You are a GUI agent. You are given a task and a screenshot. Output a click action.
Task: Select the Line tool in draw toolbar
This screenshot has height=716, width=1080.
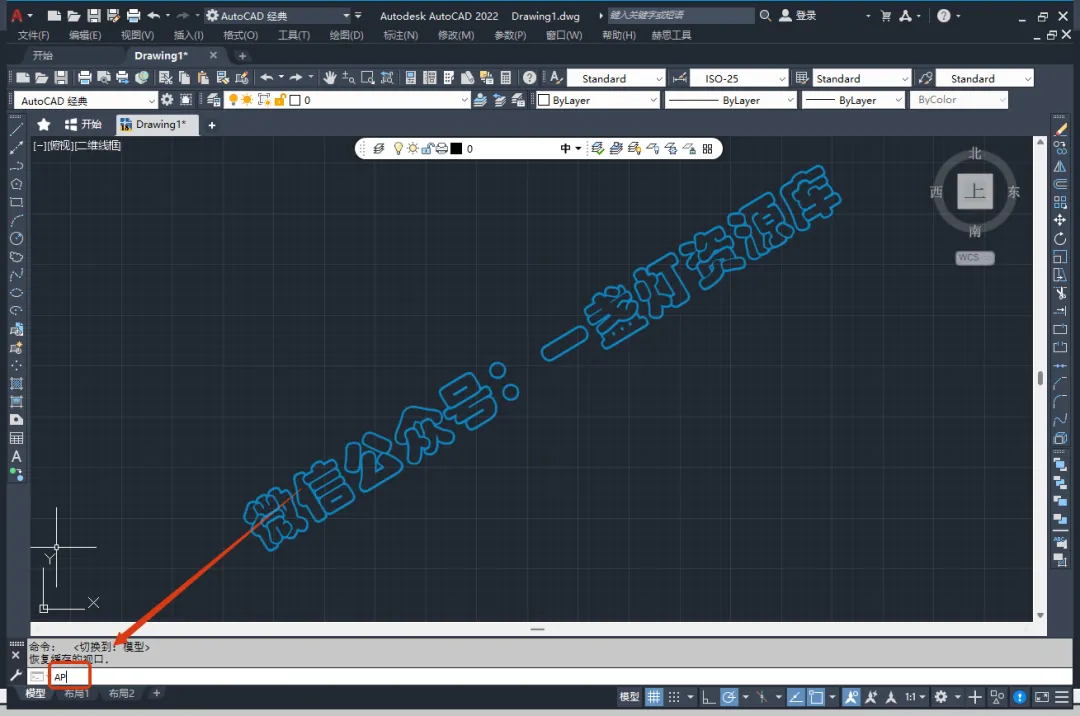[17, 129]
